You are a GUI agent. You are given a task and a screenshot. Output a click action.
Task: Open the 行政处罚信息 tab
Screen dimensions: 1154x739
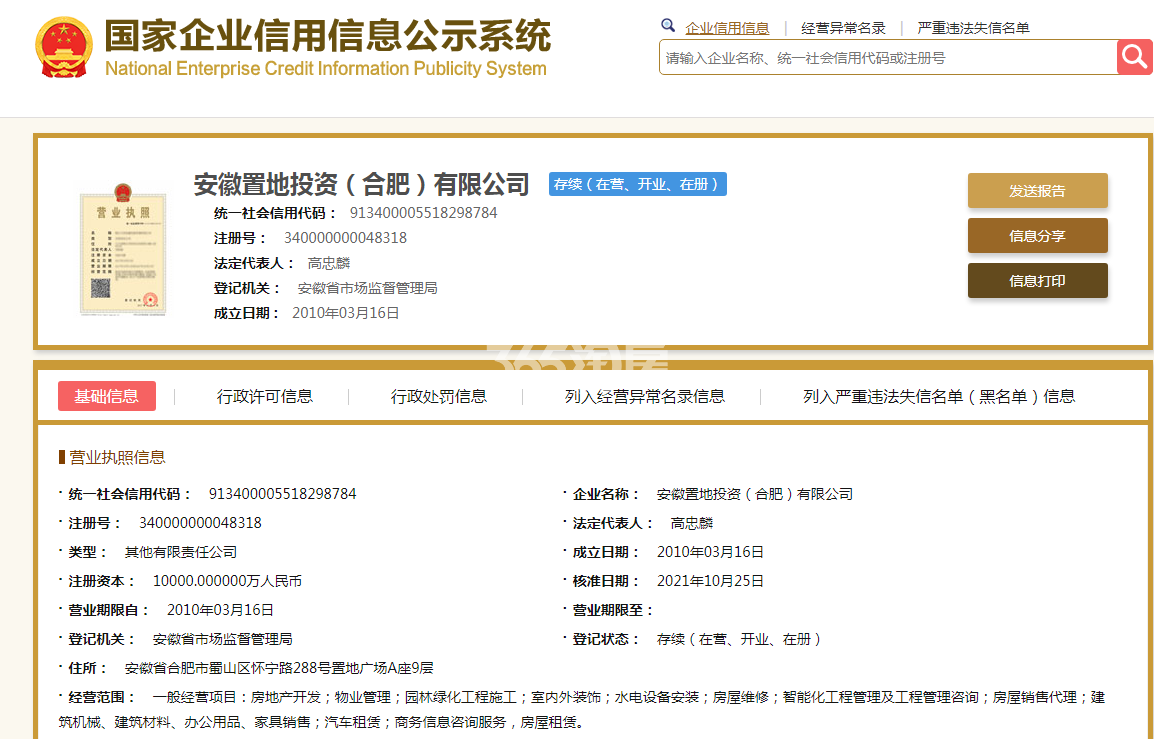click(439, 397)
